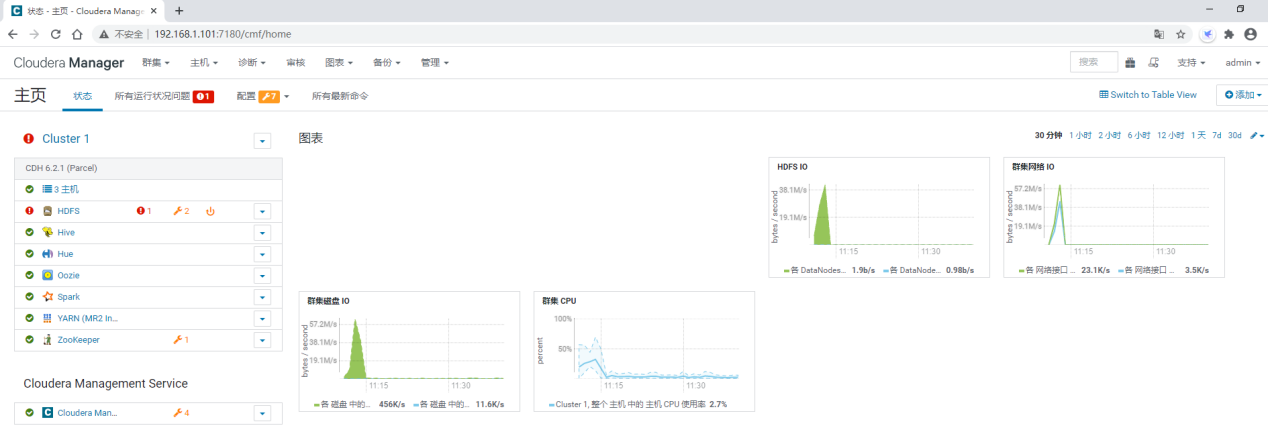Open the 支持 support menu
Image resolution: width=1268 pixels, height=442 pixels.
pyautogui.click(x=1191, y=62)
